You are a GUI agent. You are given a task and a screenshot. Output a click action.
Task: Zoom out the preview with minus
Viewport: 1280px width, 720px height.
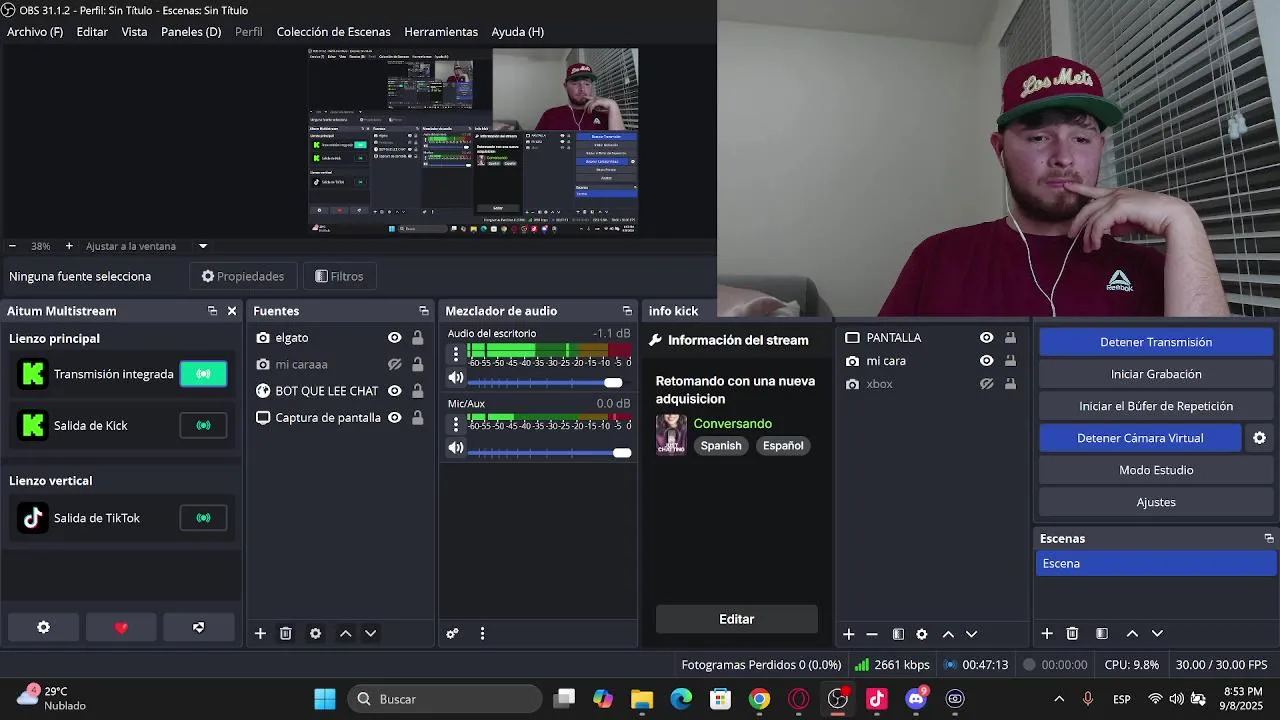(12, 246)
